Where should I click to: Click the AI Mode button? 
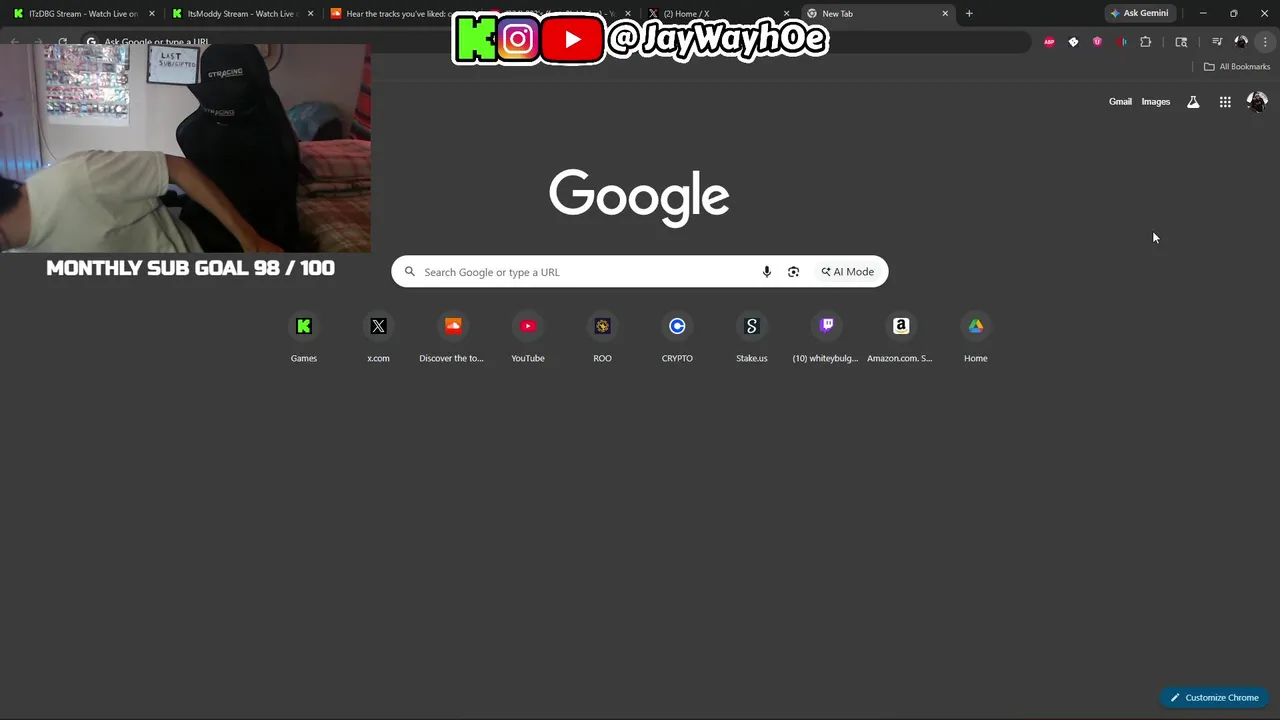tap(848, 272)
